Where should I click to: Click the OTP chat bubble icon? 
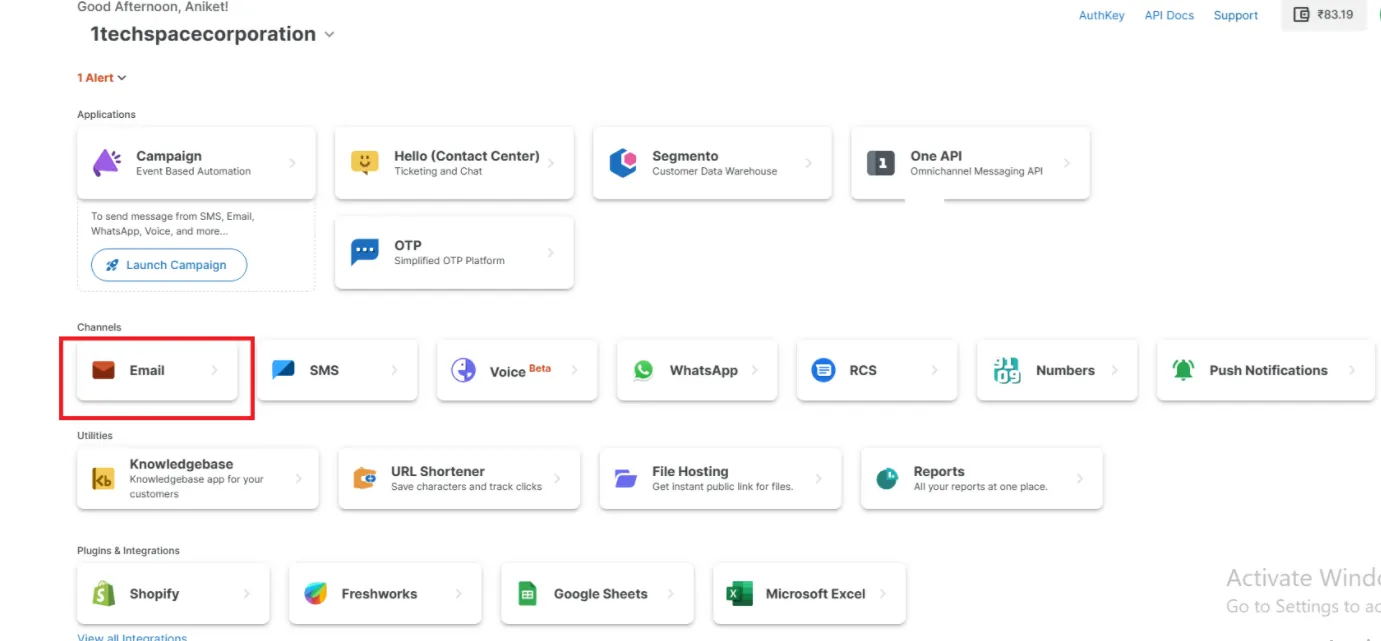(365, 252)
